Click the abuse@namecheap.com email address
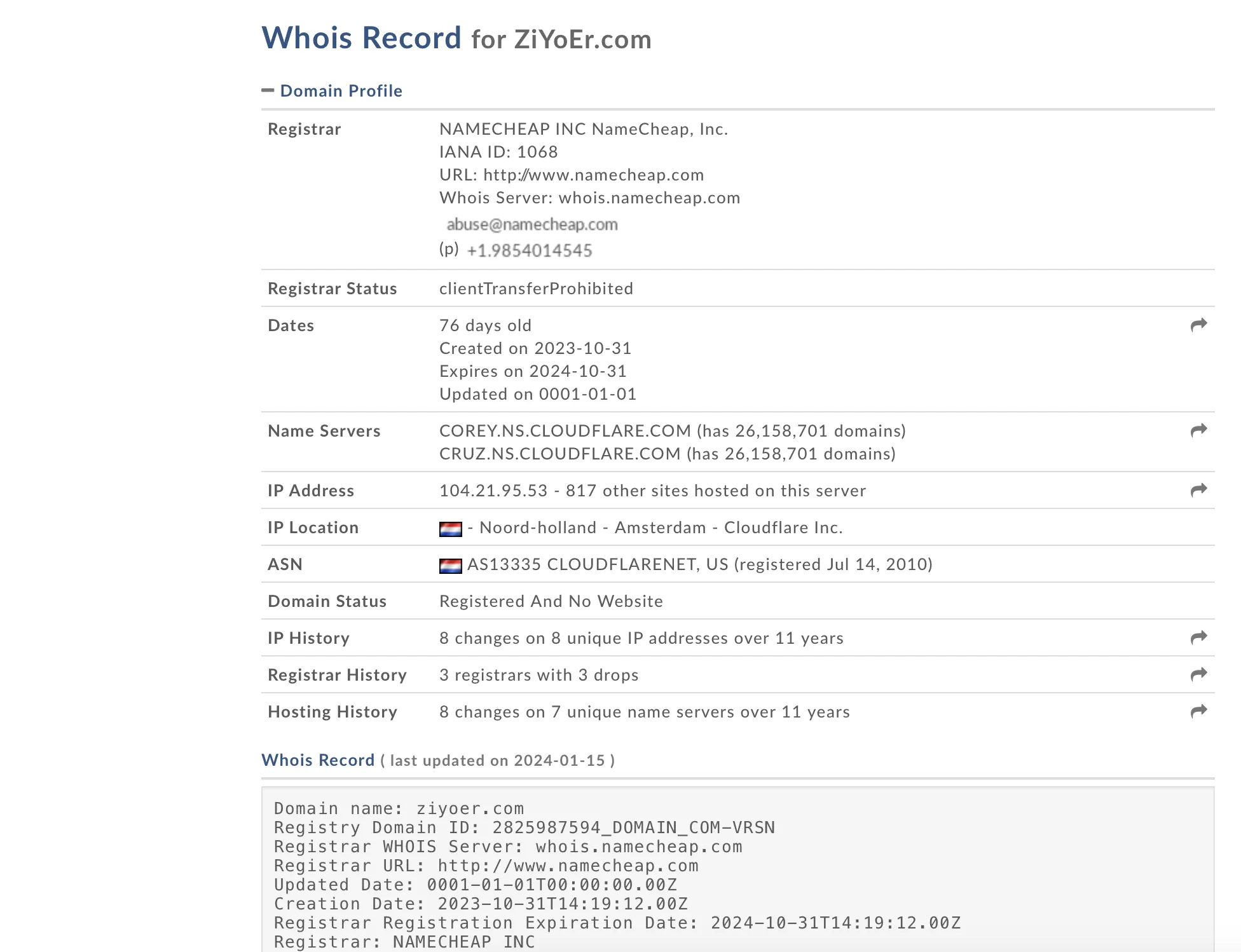The width and height of the screenshot is (1241, 952). click(x=532, y=224)
